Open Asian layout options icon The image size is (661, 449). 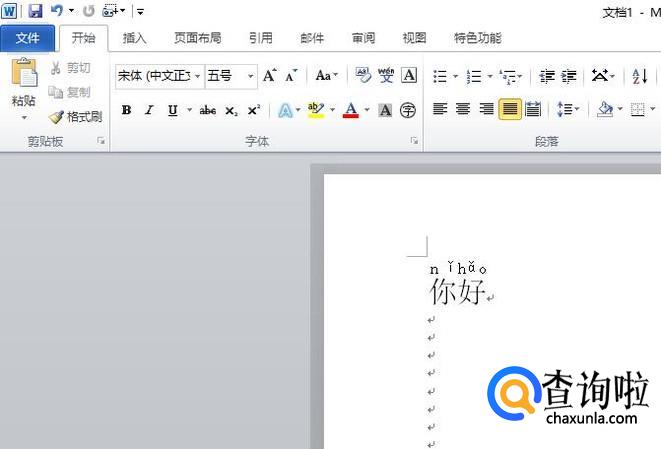(600, 76)
